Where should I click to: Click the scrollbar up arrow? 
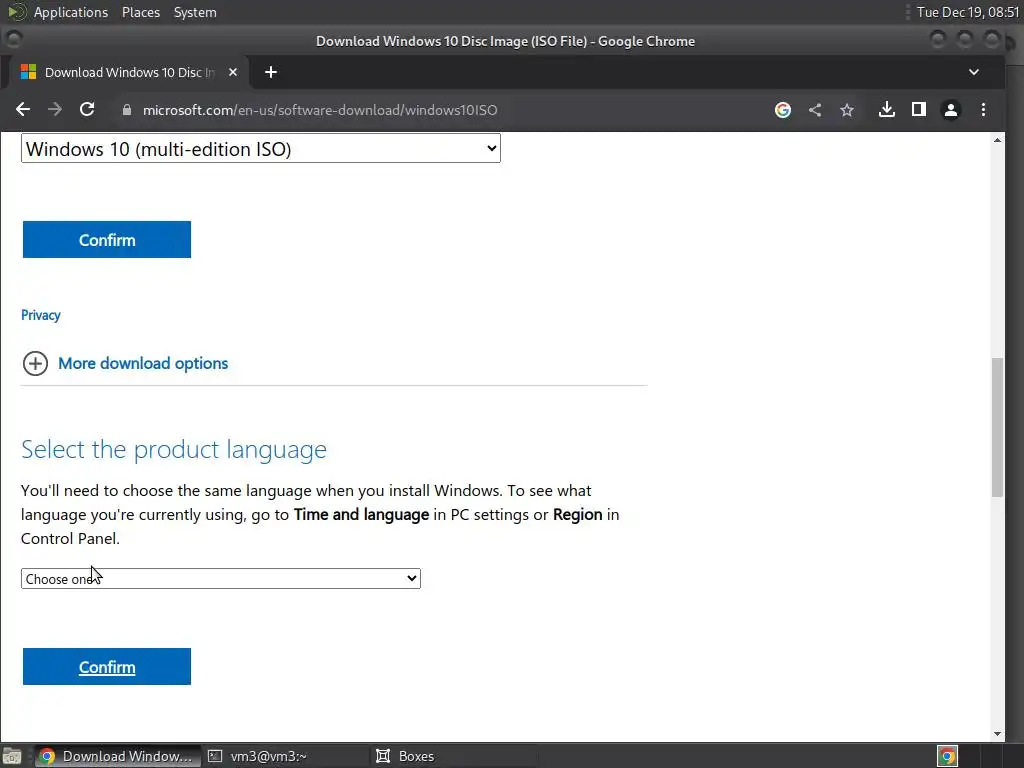click(x=997, y=140)
